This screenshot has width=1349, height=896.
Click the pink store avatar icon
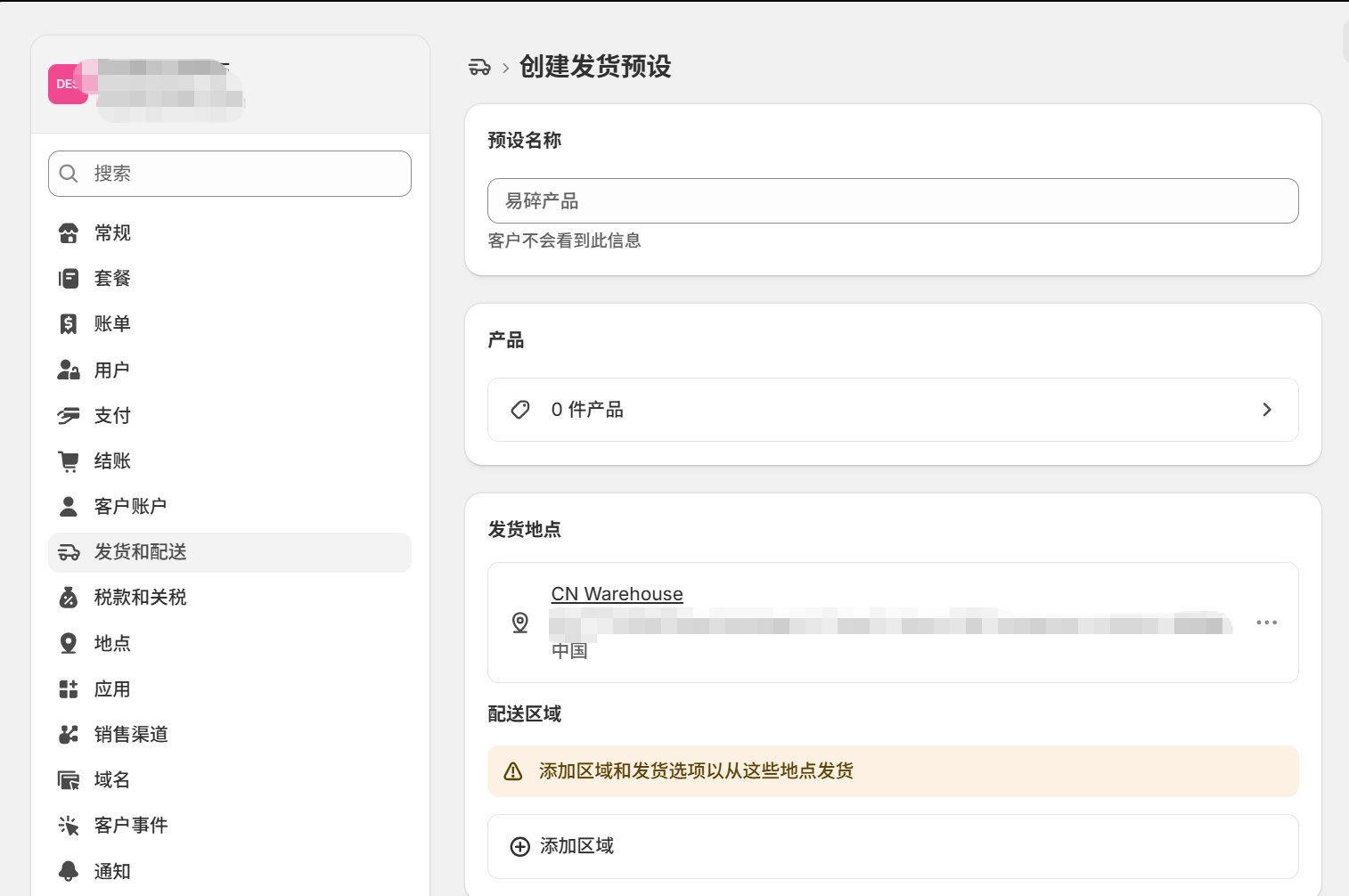(68, 84)
